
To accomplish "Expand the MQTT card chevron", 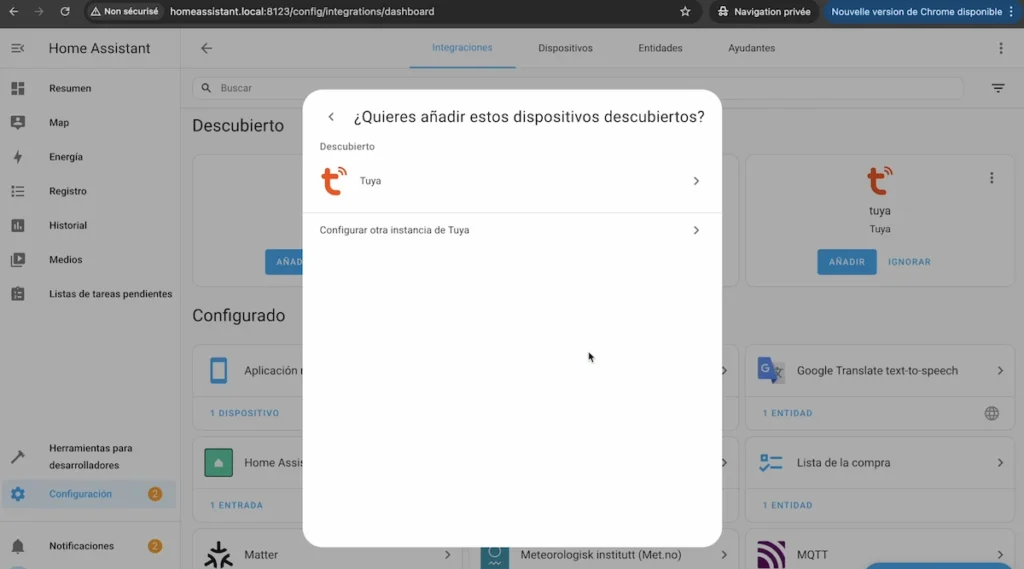I will coord(1000,555).
